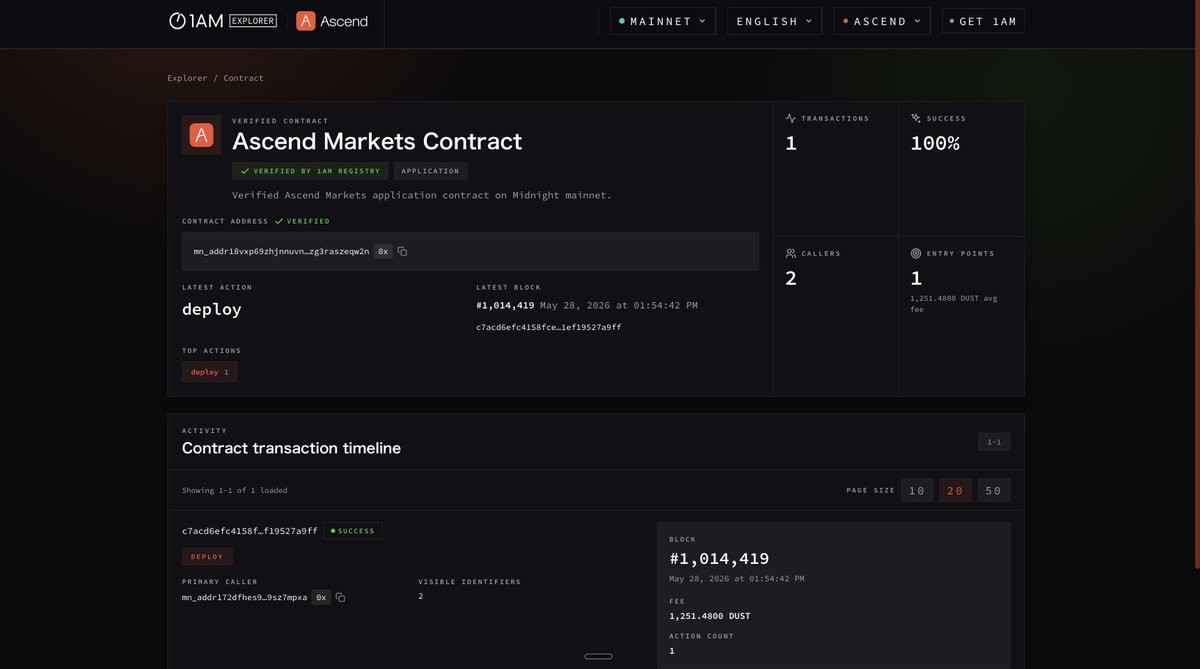The image size is (1200, 669).
Task: Click the Success sparkle icon
Action: pos(916,118)
